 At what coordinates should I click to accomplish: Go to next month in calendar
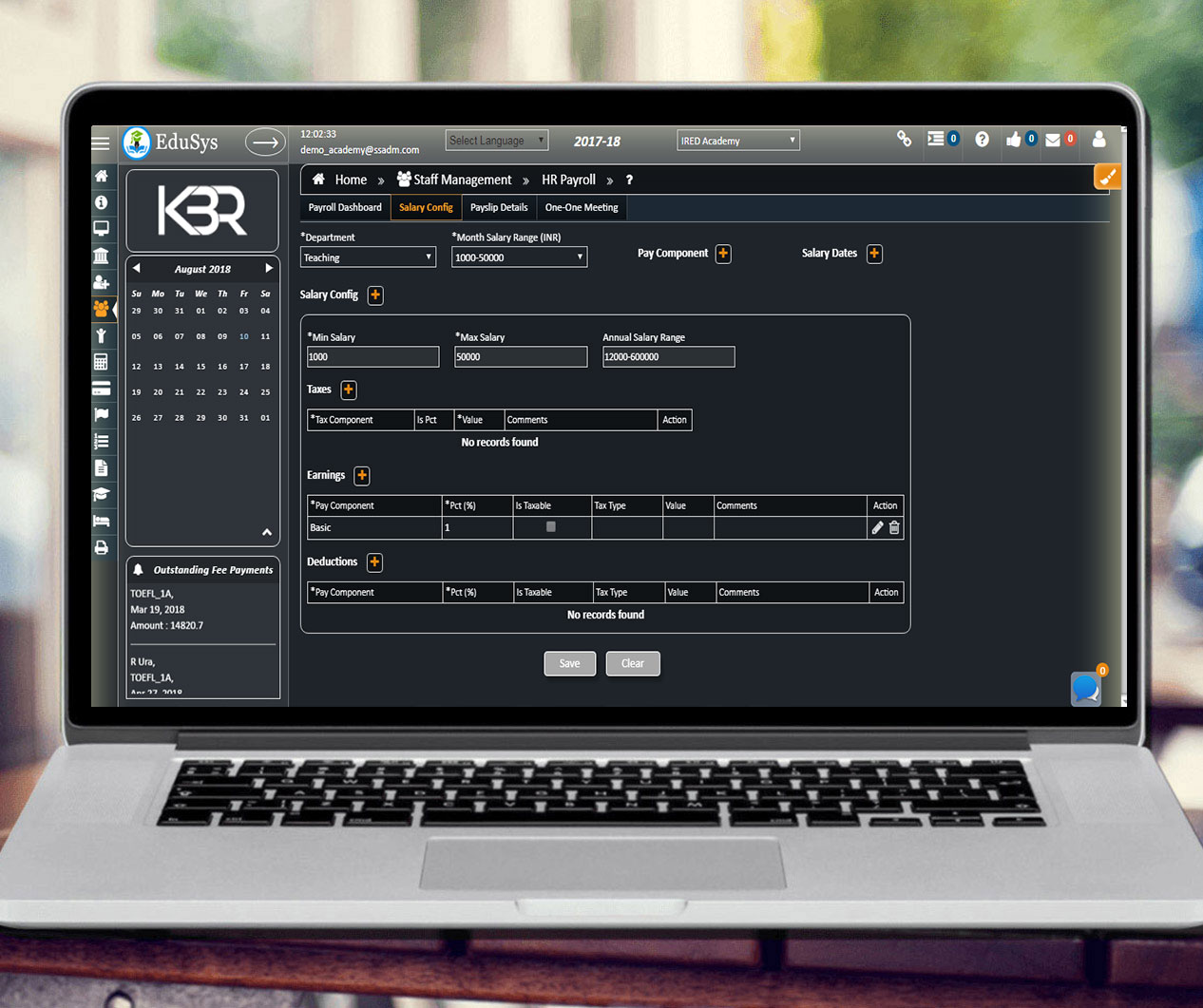tap(268, 269)
